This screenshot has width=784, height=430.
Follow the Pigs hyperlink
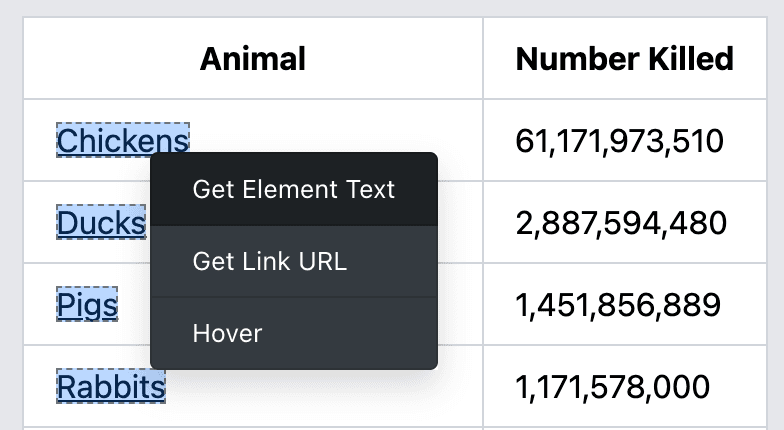click(87, 305)
